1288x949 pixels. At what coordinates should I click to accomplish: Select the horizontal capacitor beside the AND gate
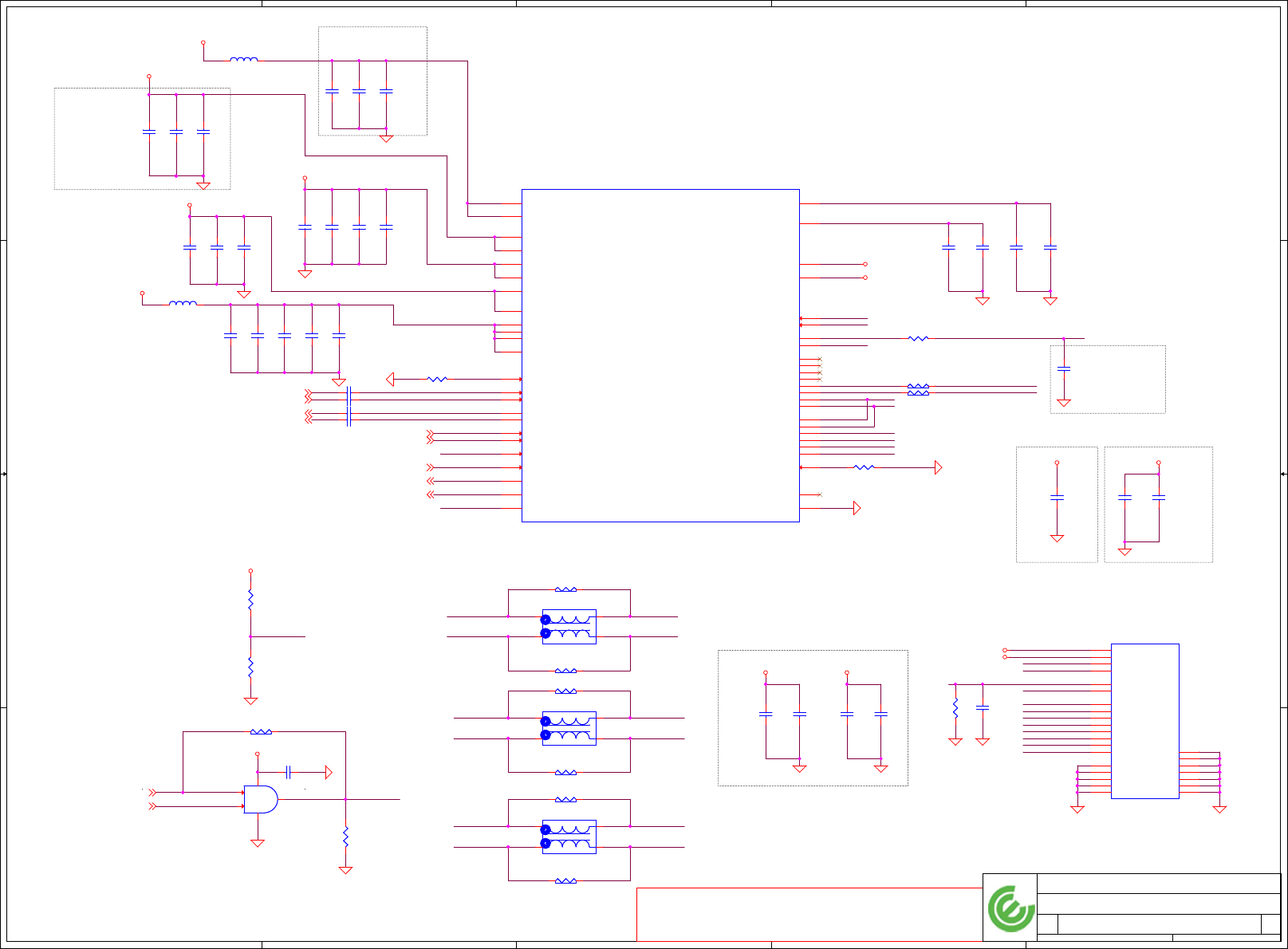coord(289,772)
